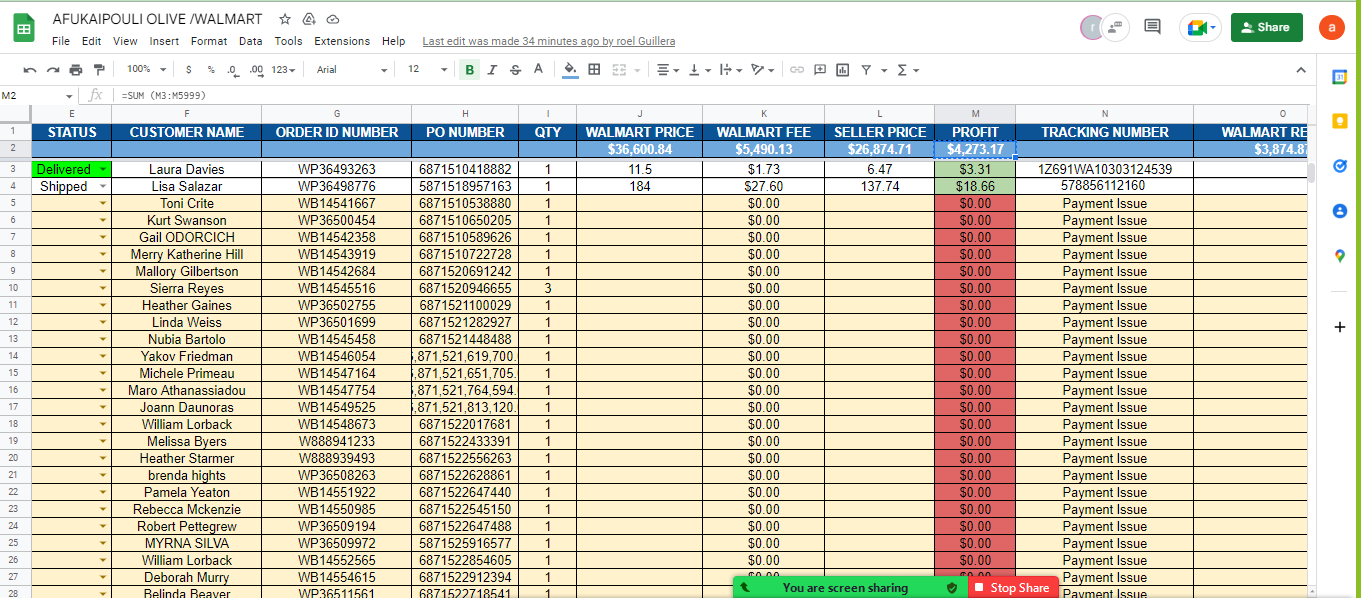
Task: Open the Arial font dropdown
Action: tap(351, 70)
